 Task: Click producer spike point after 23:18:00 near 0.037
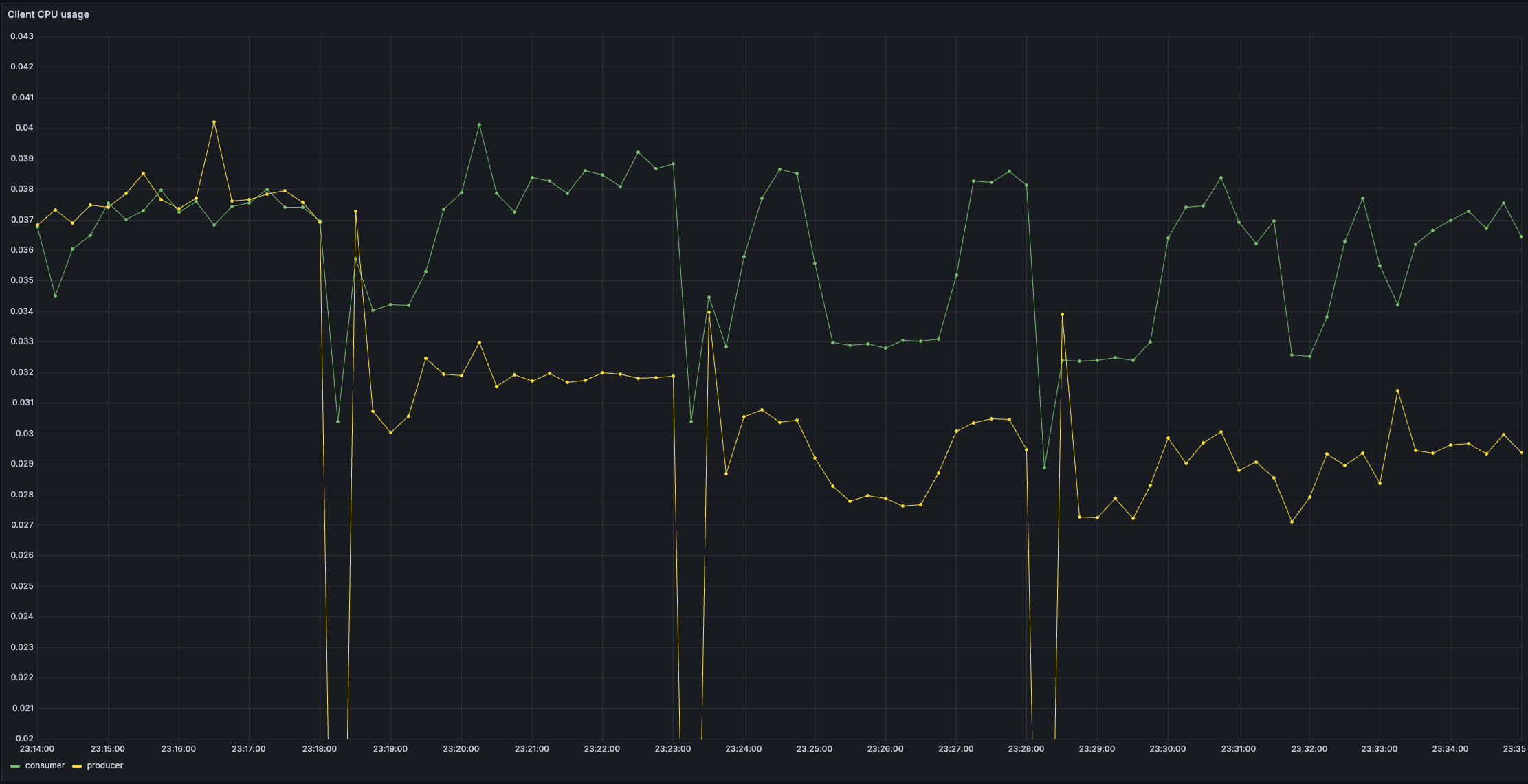(355, 212)
